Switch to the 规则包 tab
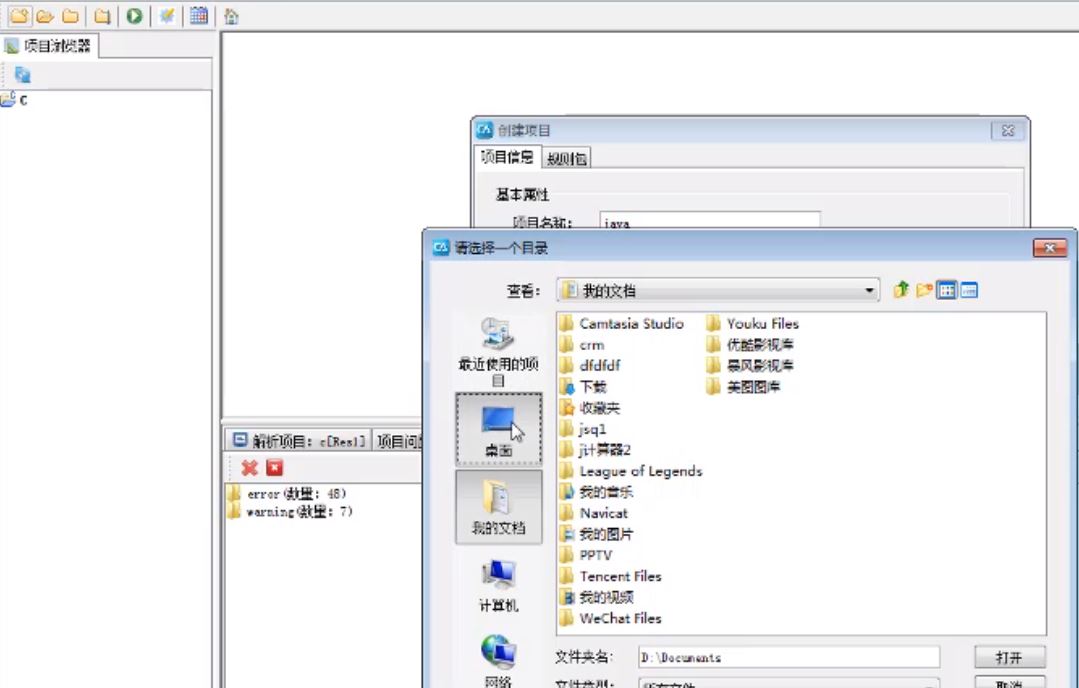The width and height of the screenshot is (1079, 688). [567, 157]
